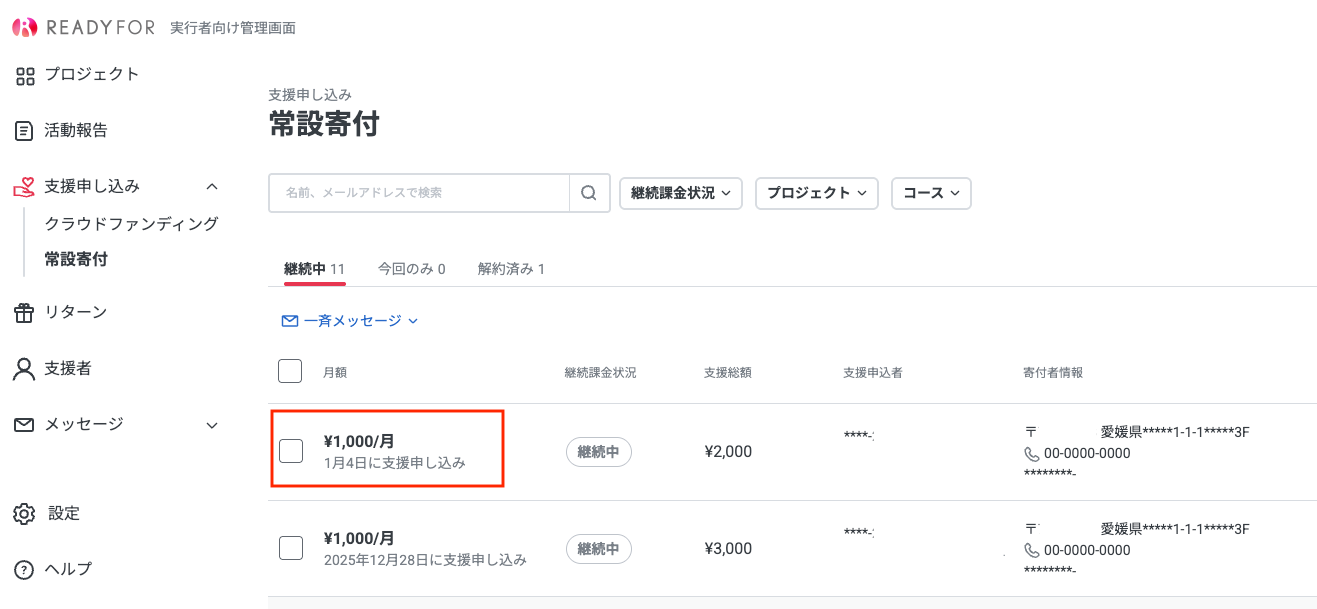Switch to the 継続中 11 tab

click(314, 269)
